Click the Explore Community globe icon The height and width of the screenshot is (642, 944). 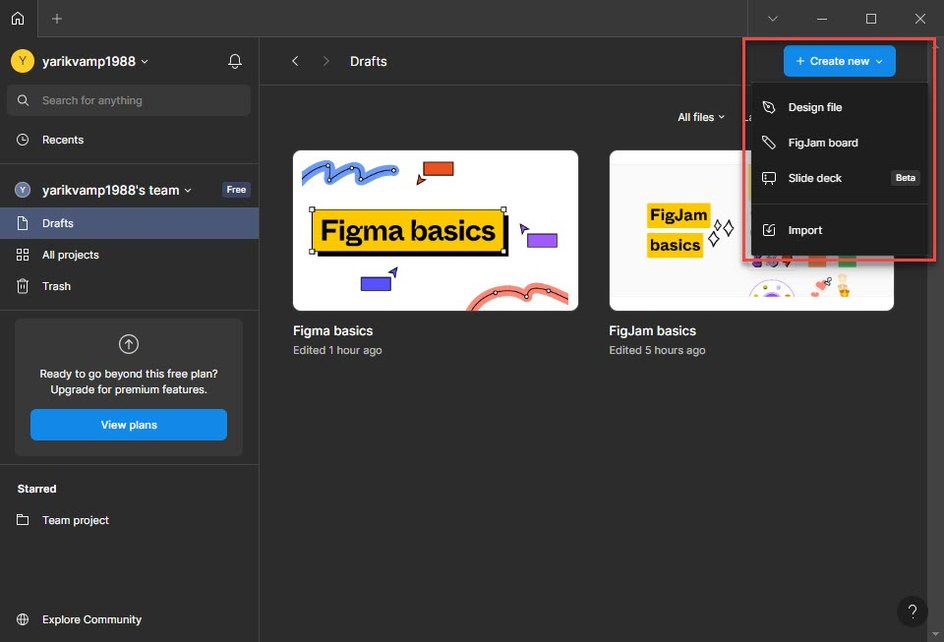[22, 619]
